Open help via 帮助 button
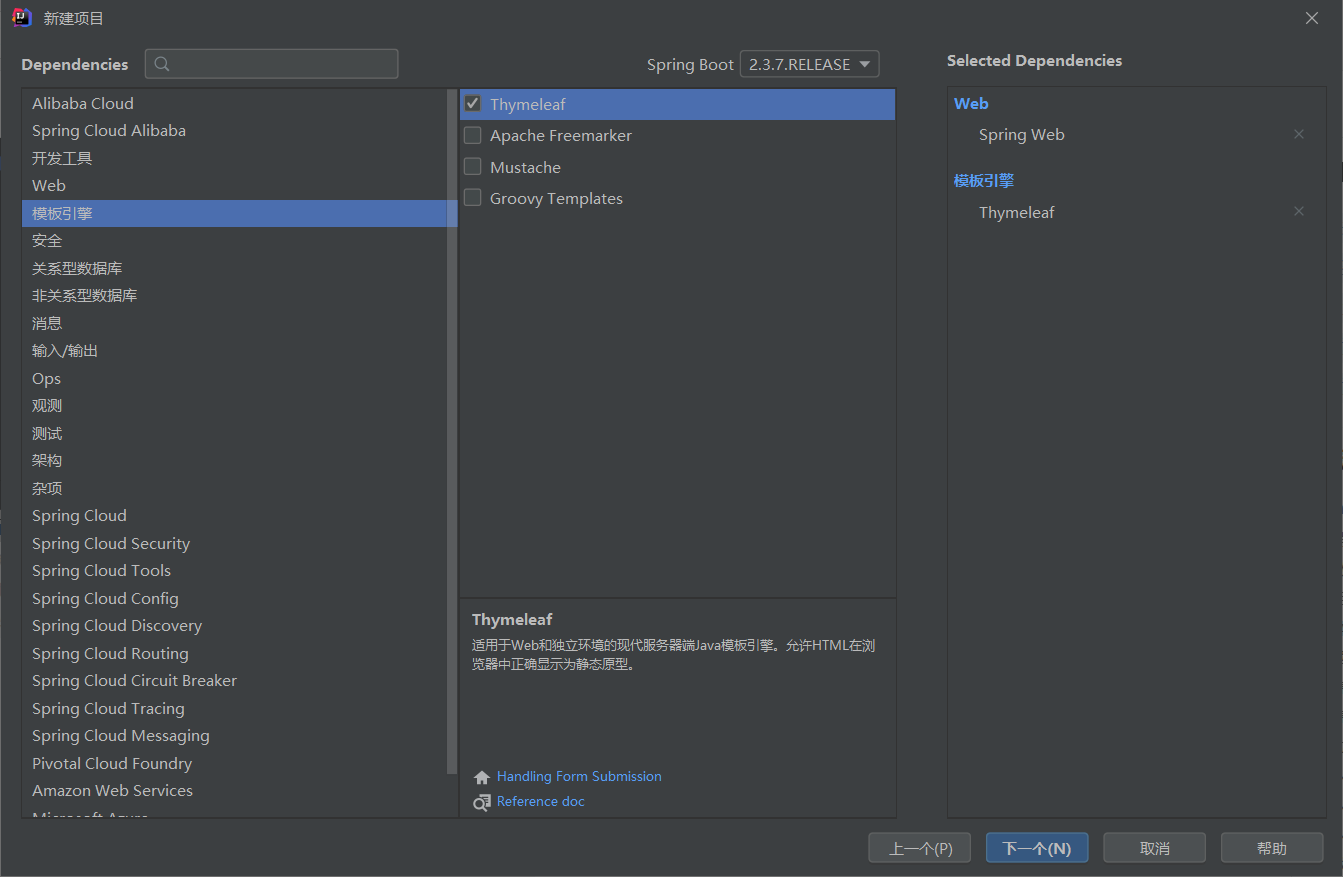The image size is (1343, 877). coord(1272,848)
